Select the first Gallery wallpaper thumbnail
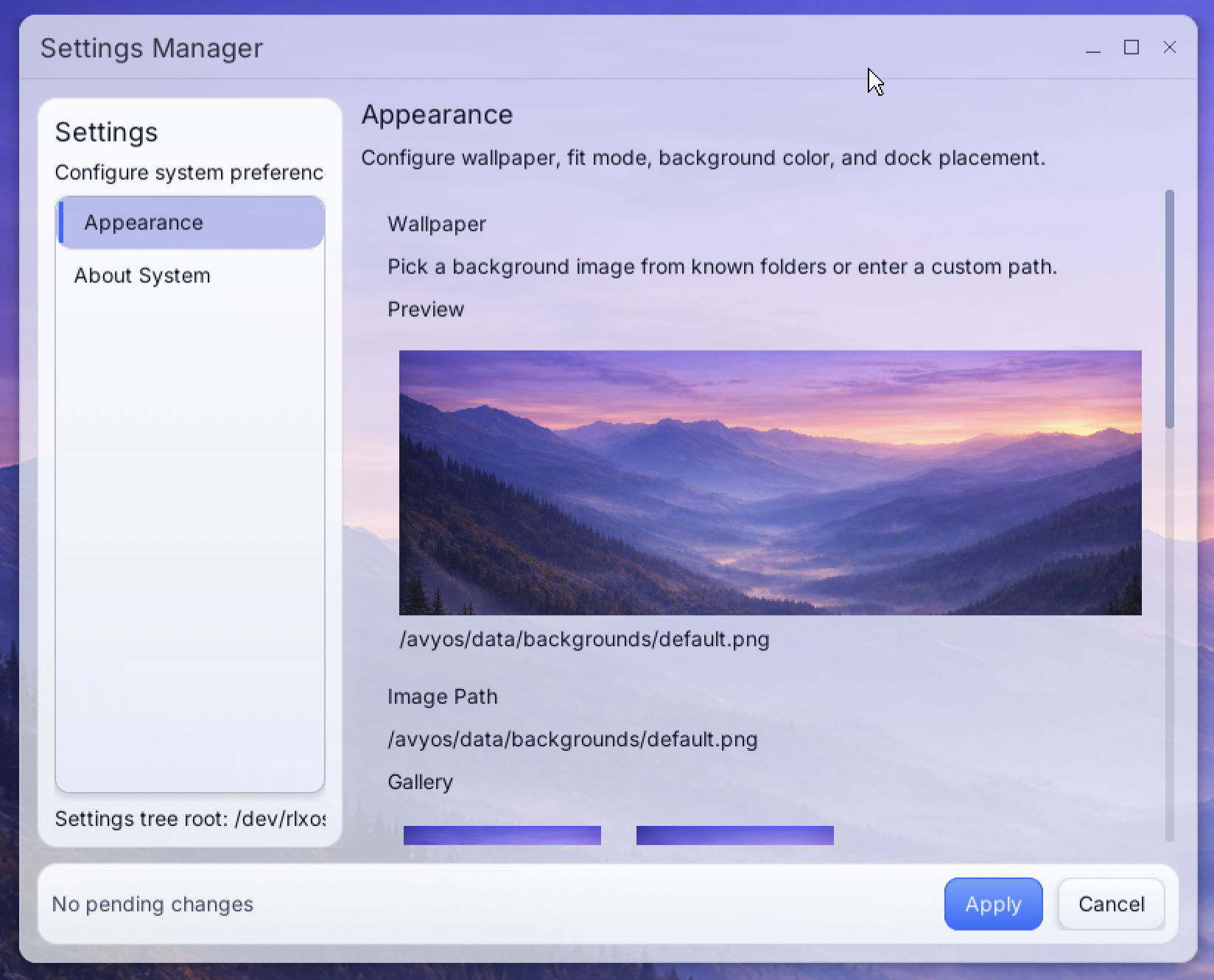The width and height of the screenshot is (1214, 980). [x=502, y=835]
